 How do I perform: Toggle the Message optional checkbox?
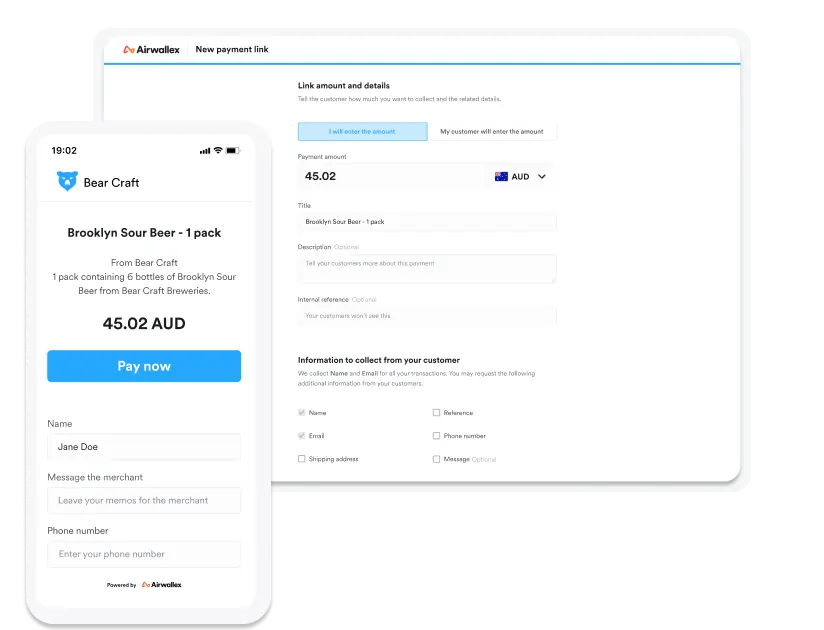(436, 459)
